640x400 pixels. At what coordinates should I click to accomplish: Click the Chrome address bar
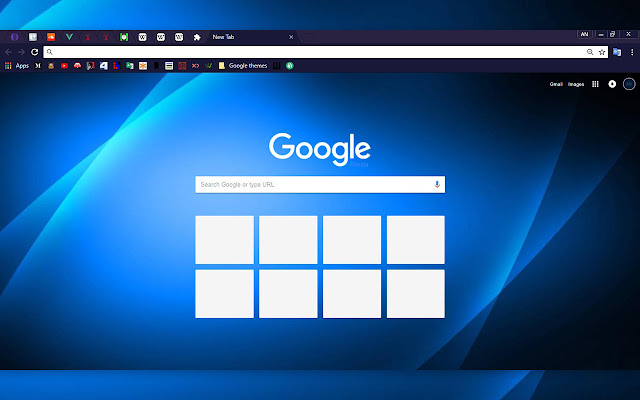point(325,52)
